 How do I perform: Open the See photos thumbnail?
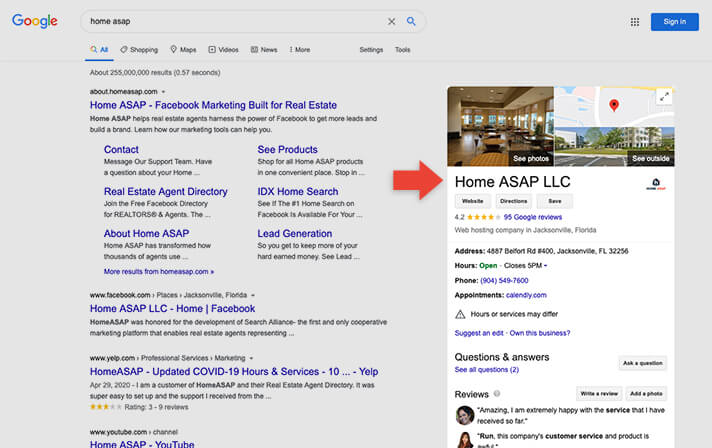click(500, 127)
